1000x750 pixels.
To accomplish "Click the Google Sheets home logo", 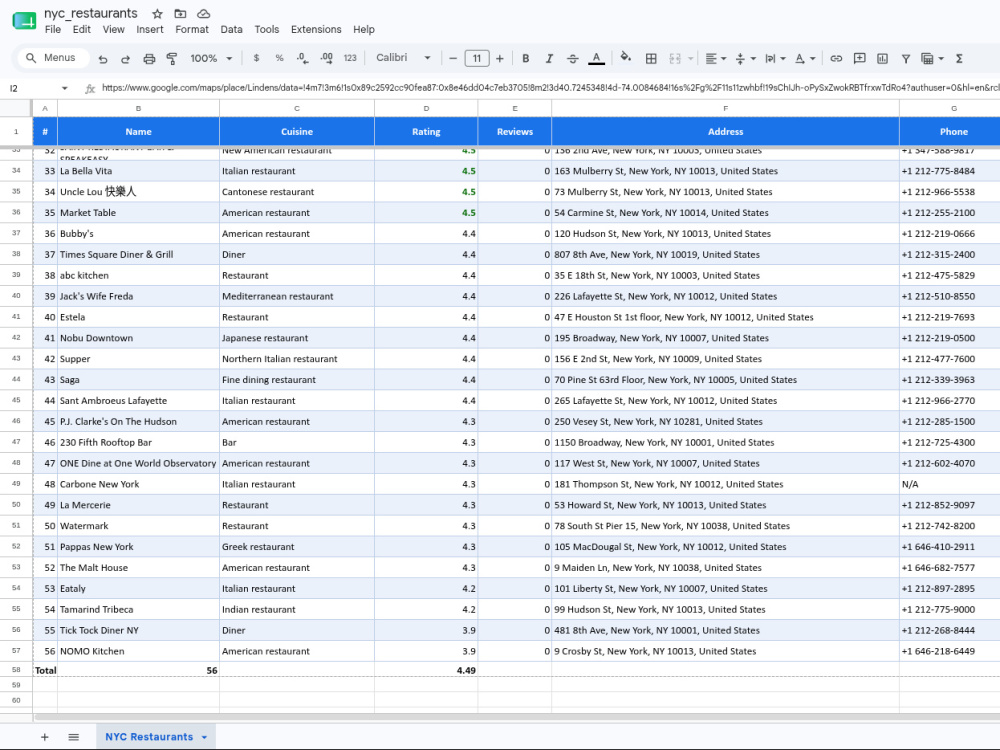I will [24, 21].
